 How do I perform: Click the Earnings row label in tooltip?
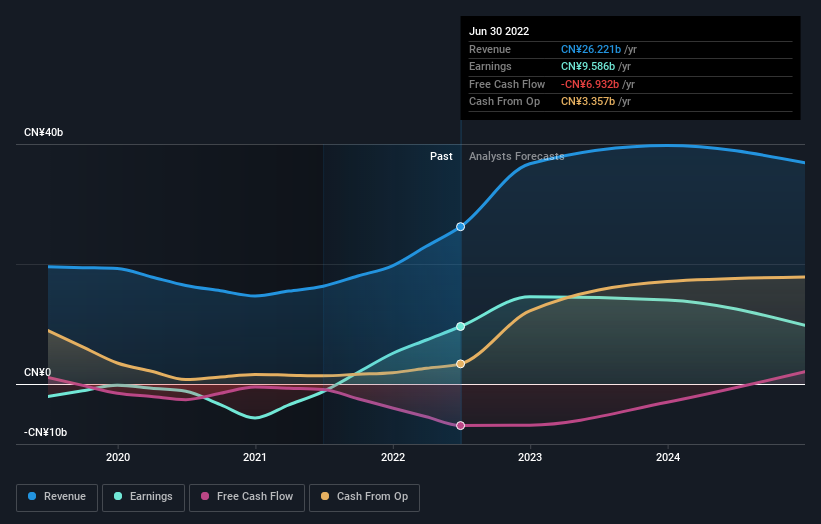coord(490,66)
